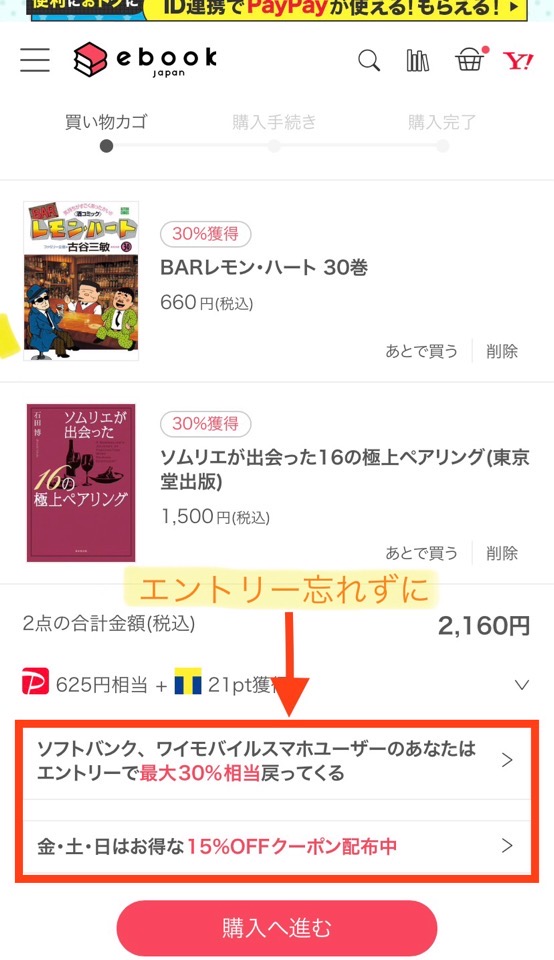Open the SoftBank 最大30%相当 entry row
554x960 pixels.
[x=277, y=761]
